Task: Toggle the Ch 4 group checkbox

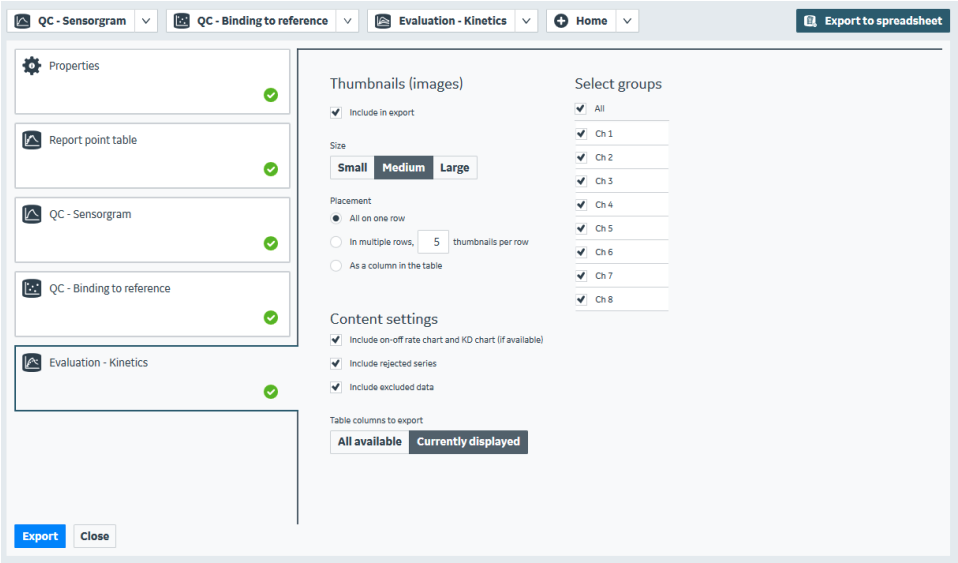Action: tap(581, 205)
